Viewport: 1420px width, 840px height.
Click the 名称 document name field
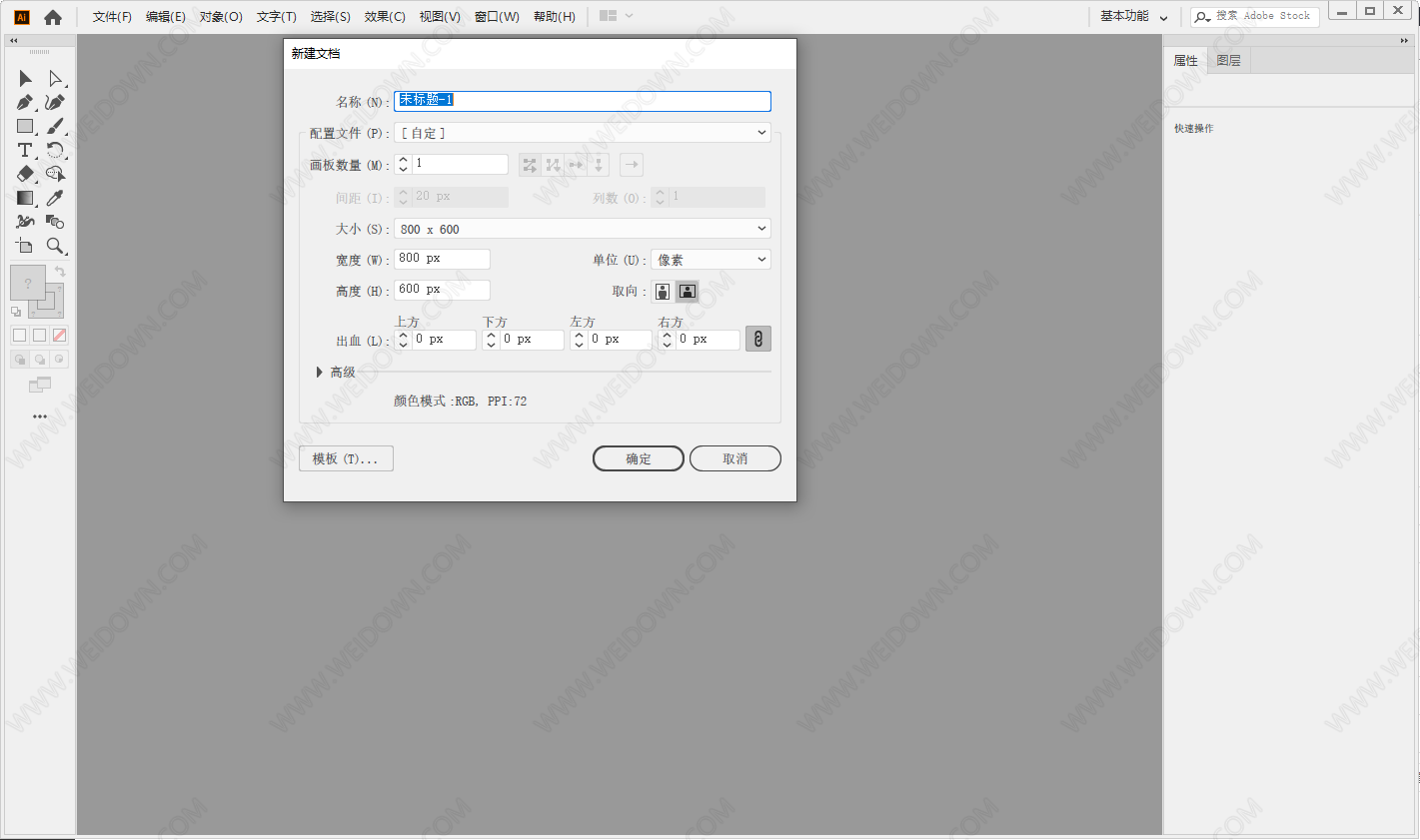(583, 101)
